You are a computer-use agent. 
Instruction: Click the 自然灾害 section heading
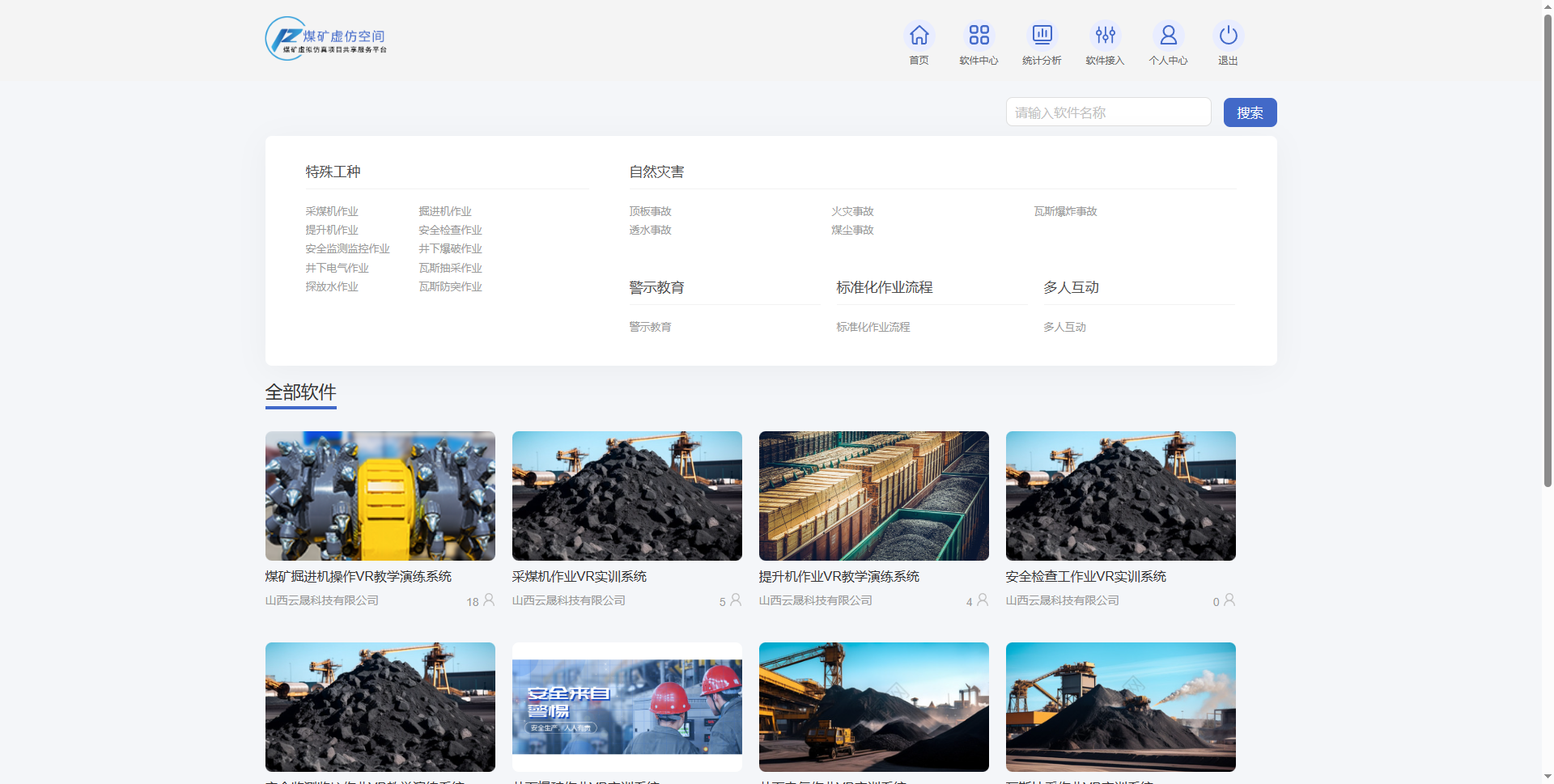pyautogui.click(x=656, y=172)
